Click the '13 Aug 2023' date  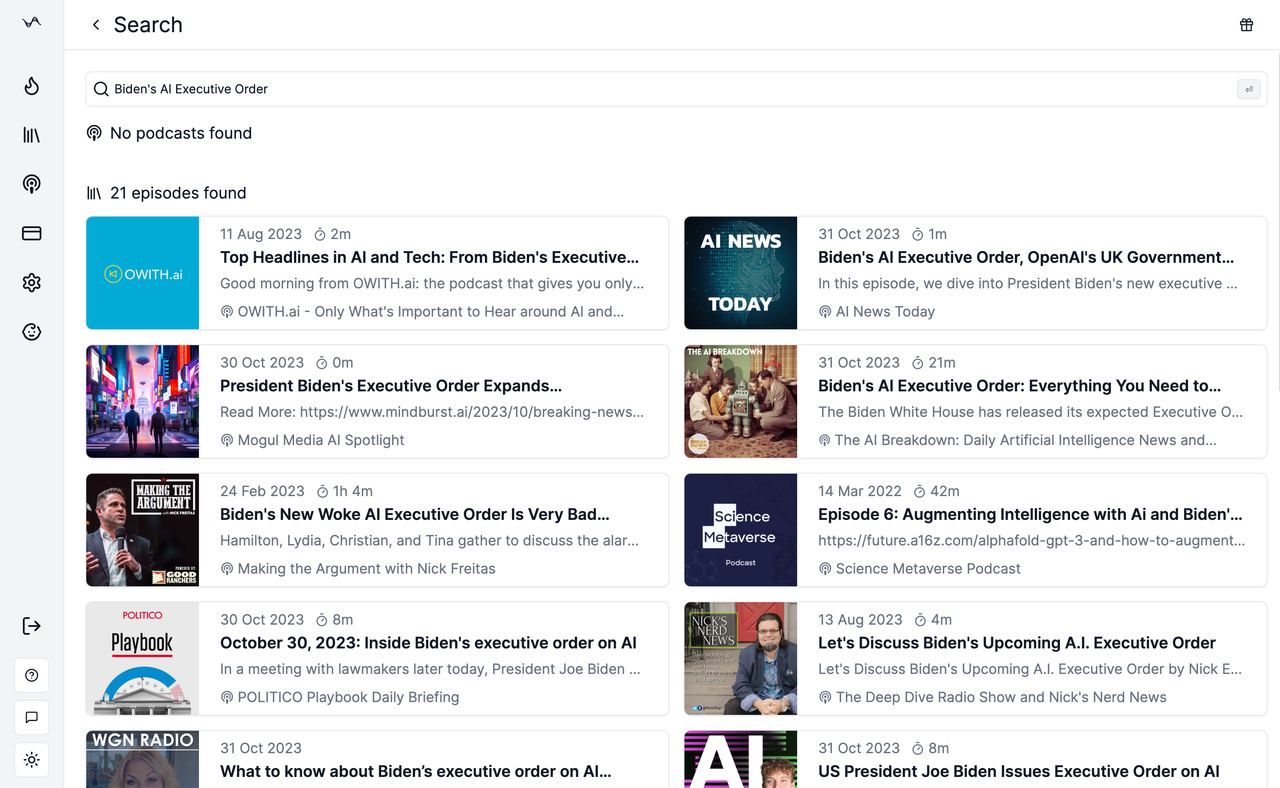(860, 620)
